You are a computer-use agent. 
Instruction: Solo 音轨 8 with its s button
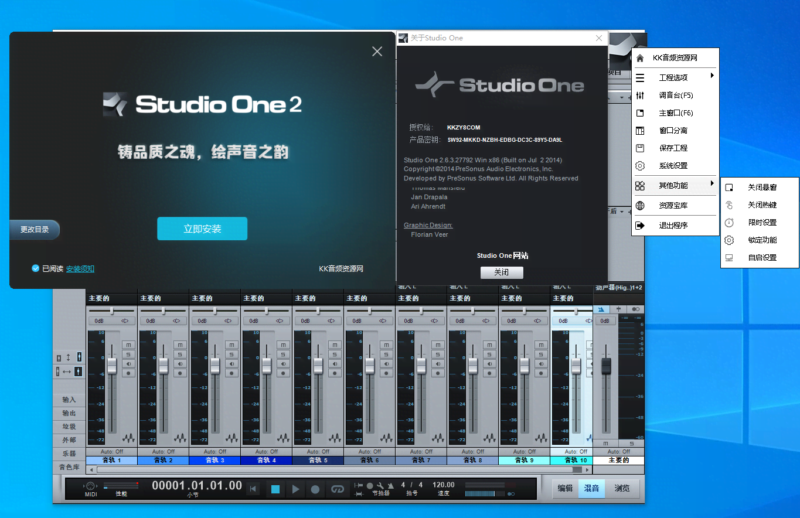[x=489, y=354]
